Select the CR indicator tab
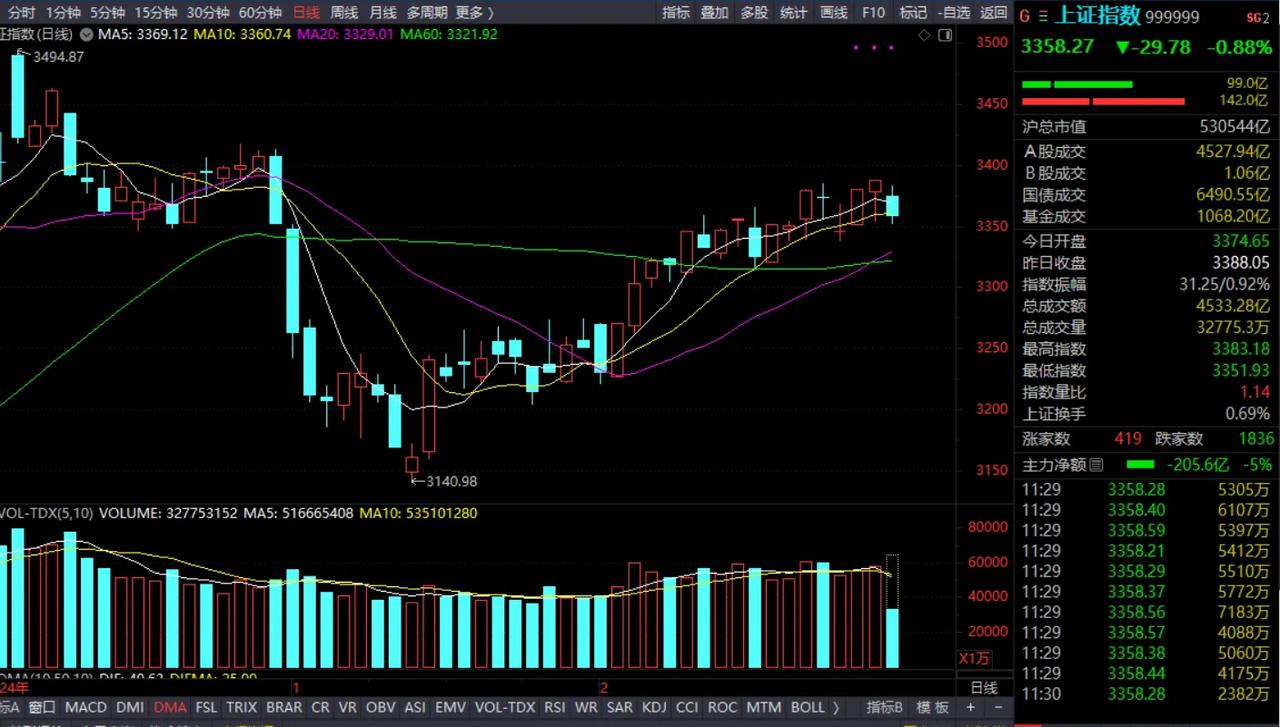The height and width of the screenshot is (727, 1280). tap(320, 707)
